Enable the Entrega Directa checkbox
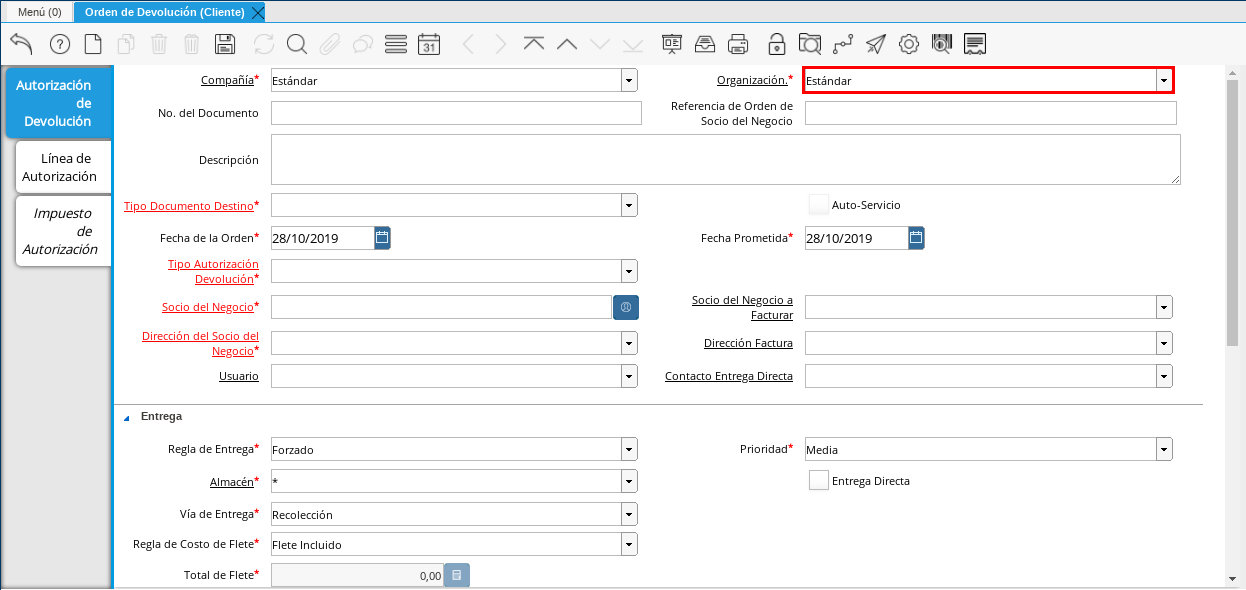The image size is (1246, 590). pos(818,481)
